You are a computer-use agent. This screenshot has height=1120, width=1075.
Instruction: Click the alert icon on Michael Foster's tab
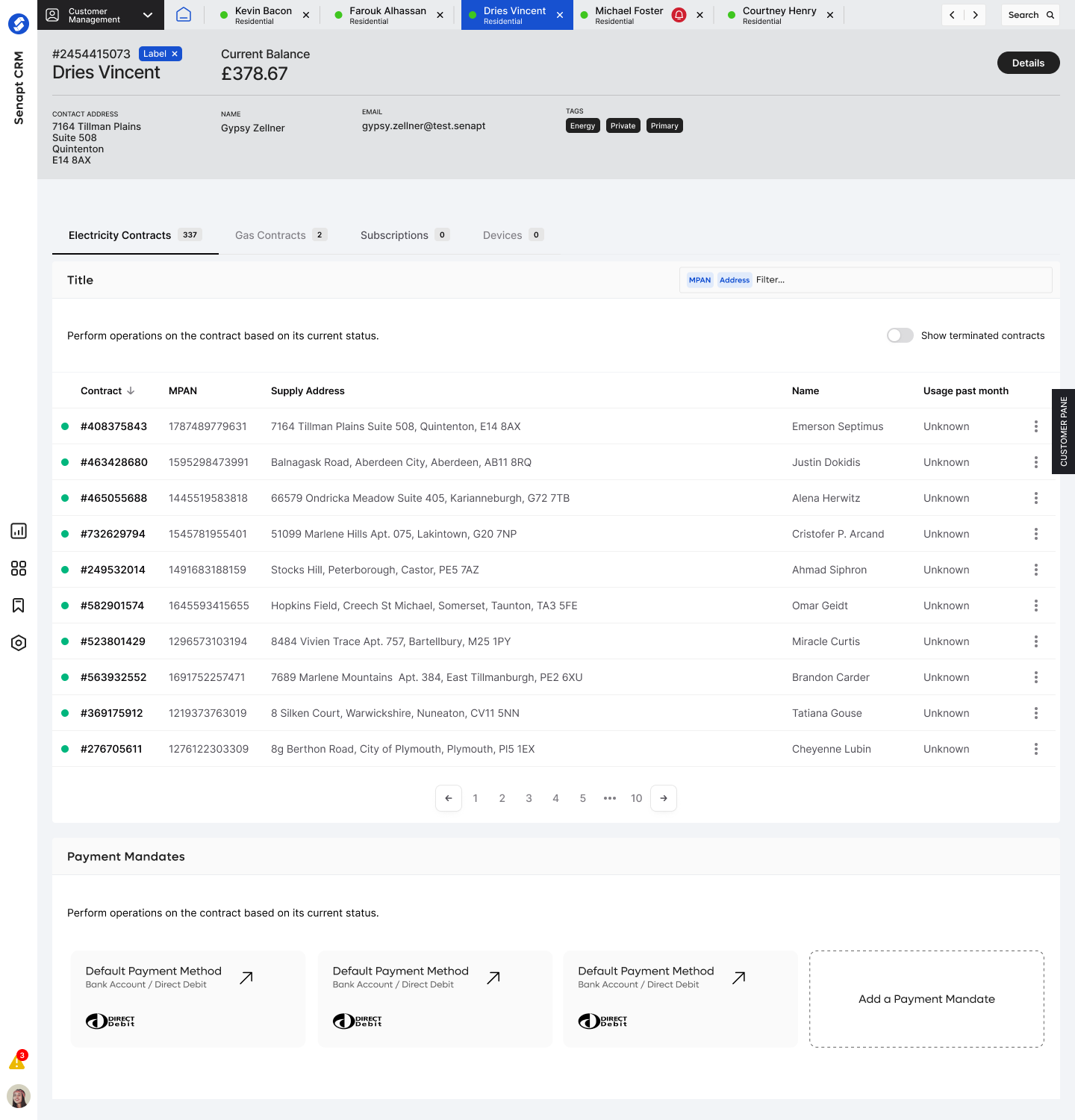pos(679,14)
